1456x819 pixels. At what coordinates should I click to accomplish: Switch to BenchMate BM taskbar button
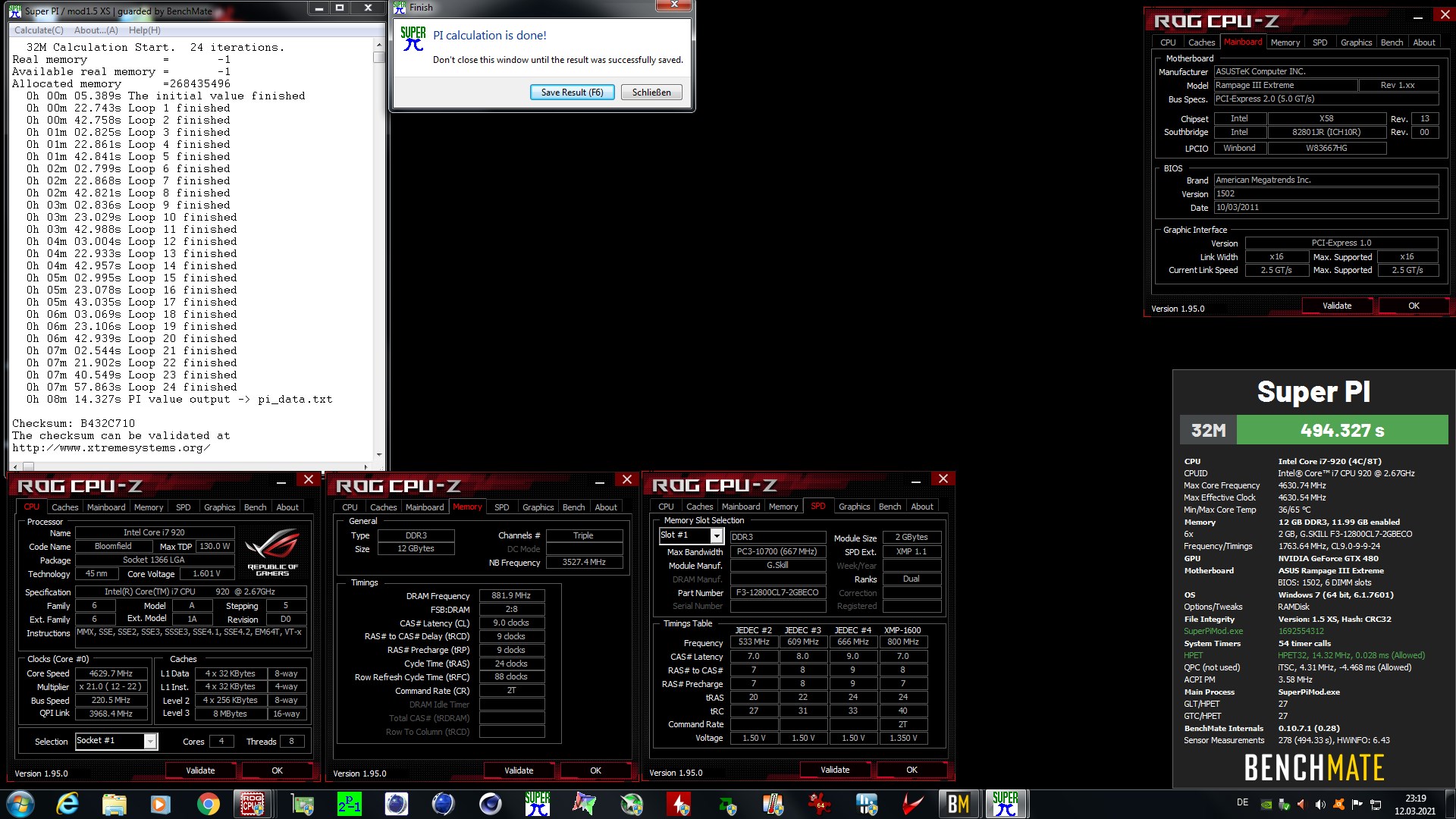pyautogui.click(x=959, y=804)
